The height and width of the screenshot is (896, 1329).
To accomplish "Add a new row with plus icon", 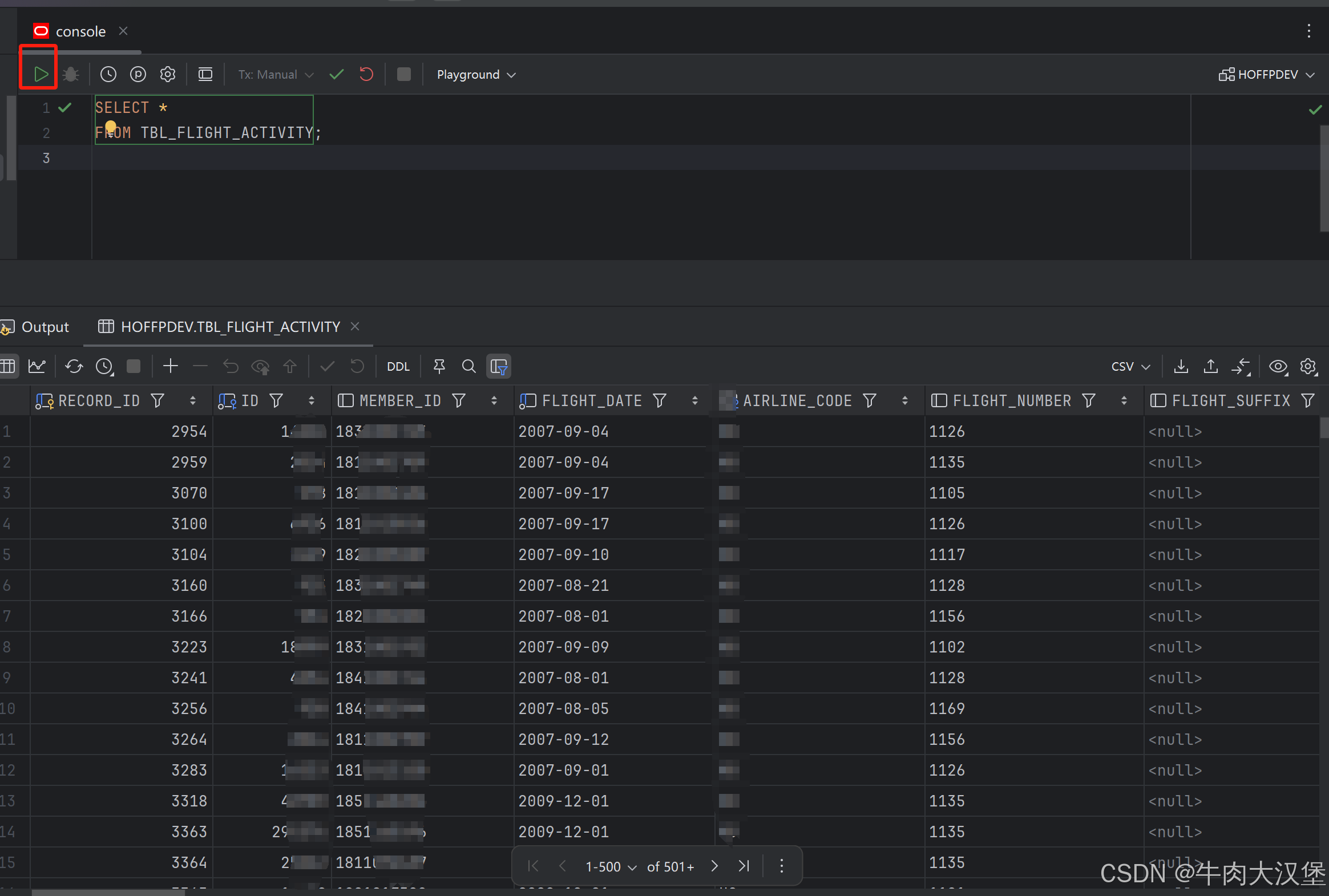I will (x=171, y=366).
